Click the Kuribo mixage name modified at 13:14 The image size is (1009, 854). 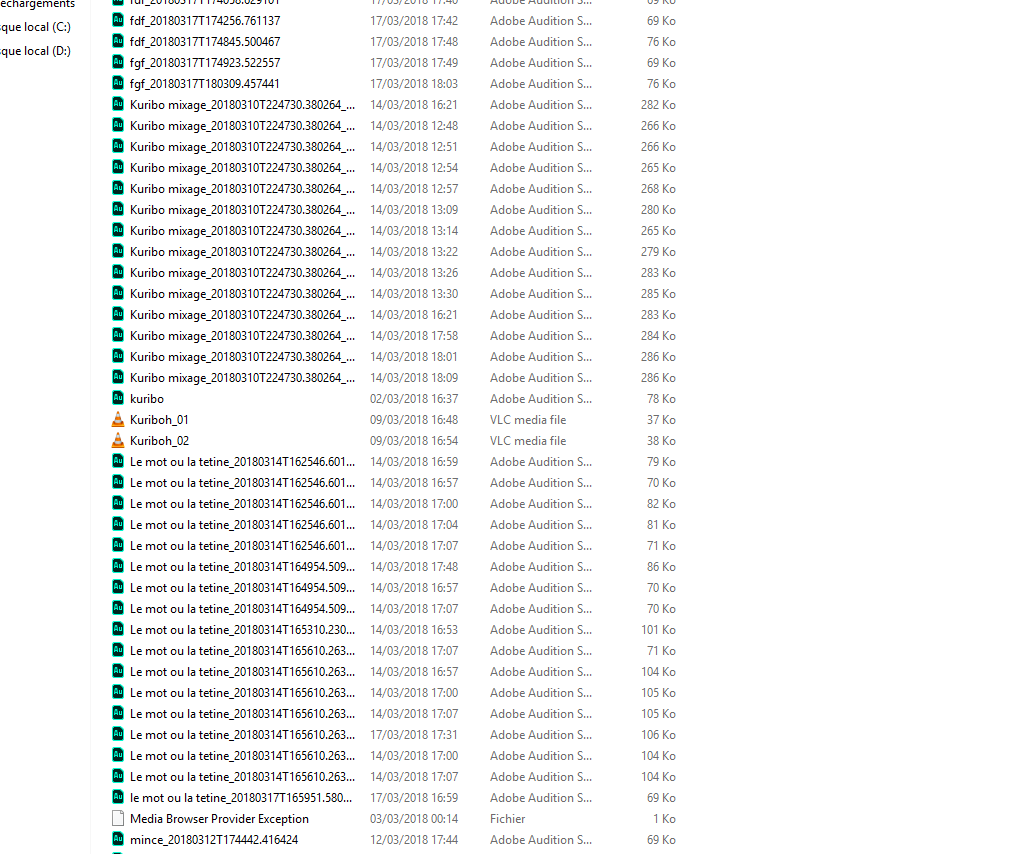pos(242,230)
